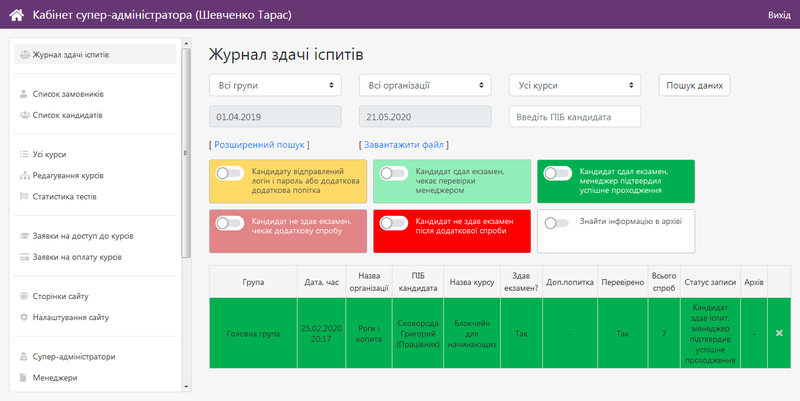Click the 'Група' column header
This screenshot has height=401, width=800.
click(x=253, y=282)
